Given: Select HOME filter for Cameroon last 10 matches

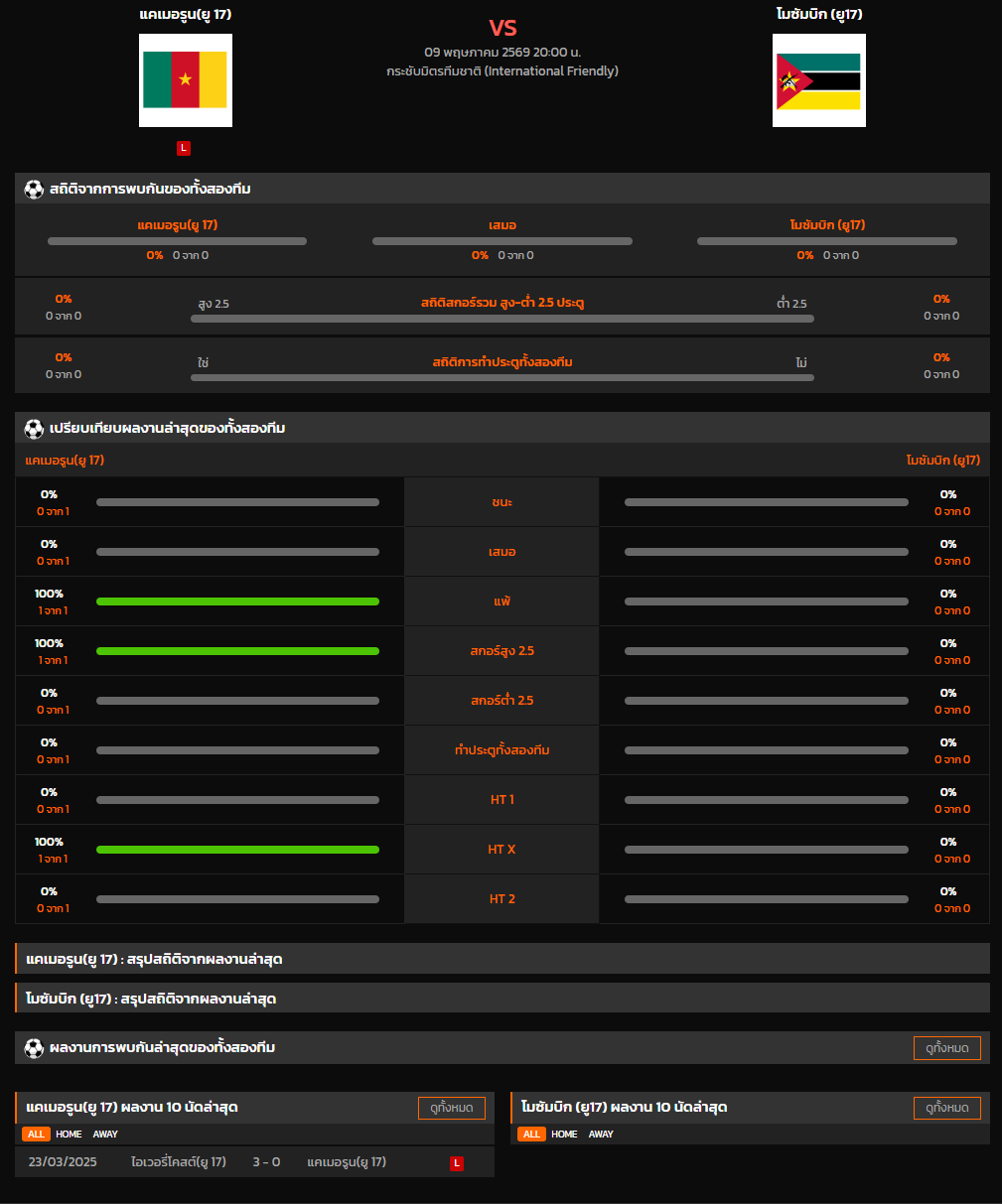Looking at the screenshot, I should (x=69, y=1134).
